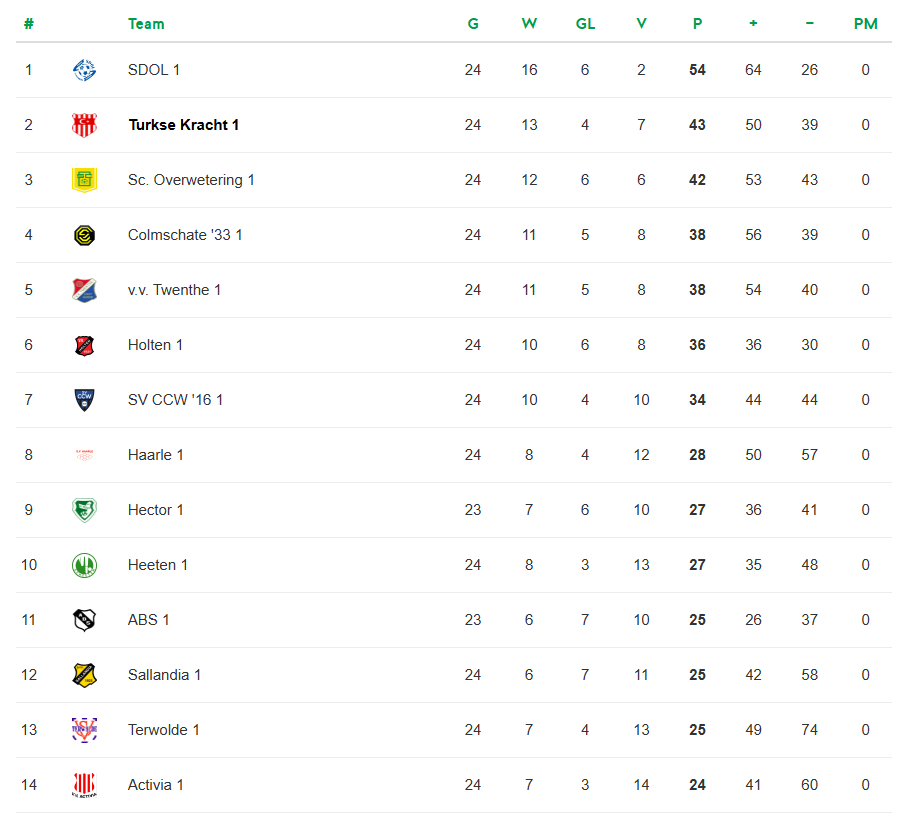Click the Activia 1 red-striped logo
902x818 pixels.
pos(85,785)
